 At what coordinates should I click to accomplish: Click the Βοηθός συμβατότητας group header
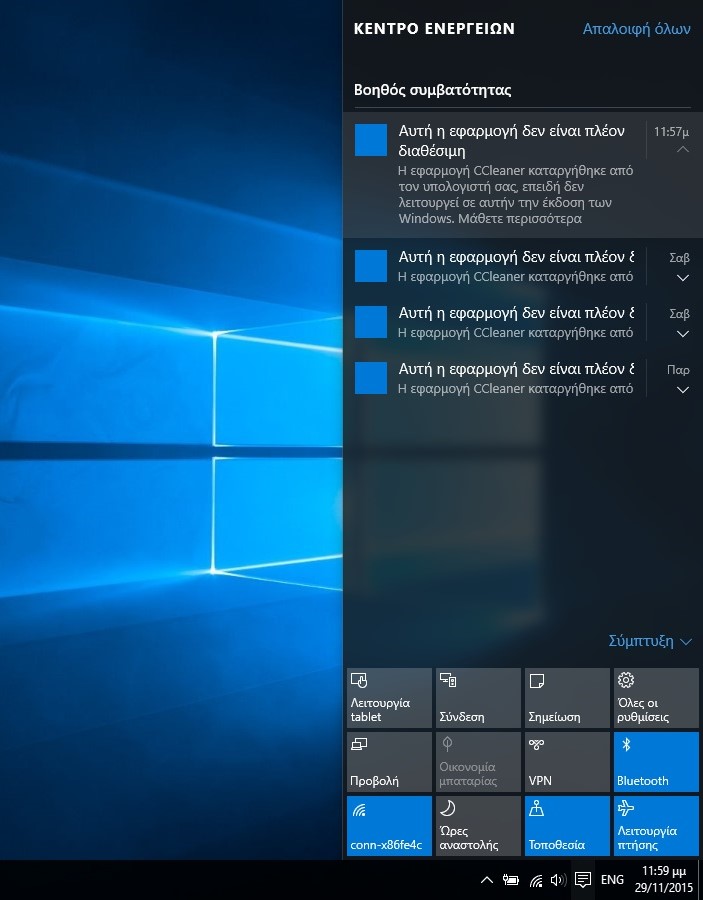coord(432,90)
